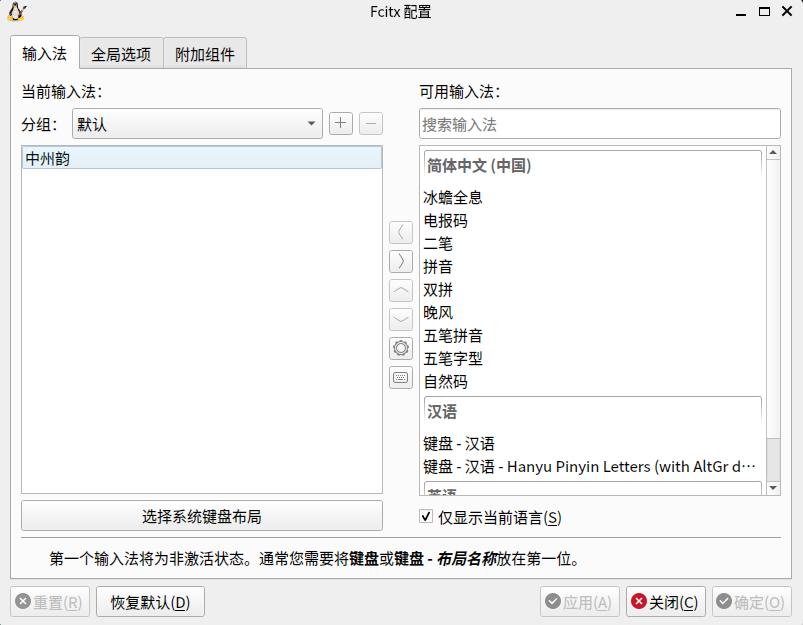The height and width of the screenshot is (625, 803).
Task: Click the add group plus icon
Action: click(341, 123)
